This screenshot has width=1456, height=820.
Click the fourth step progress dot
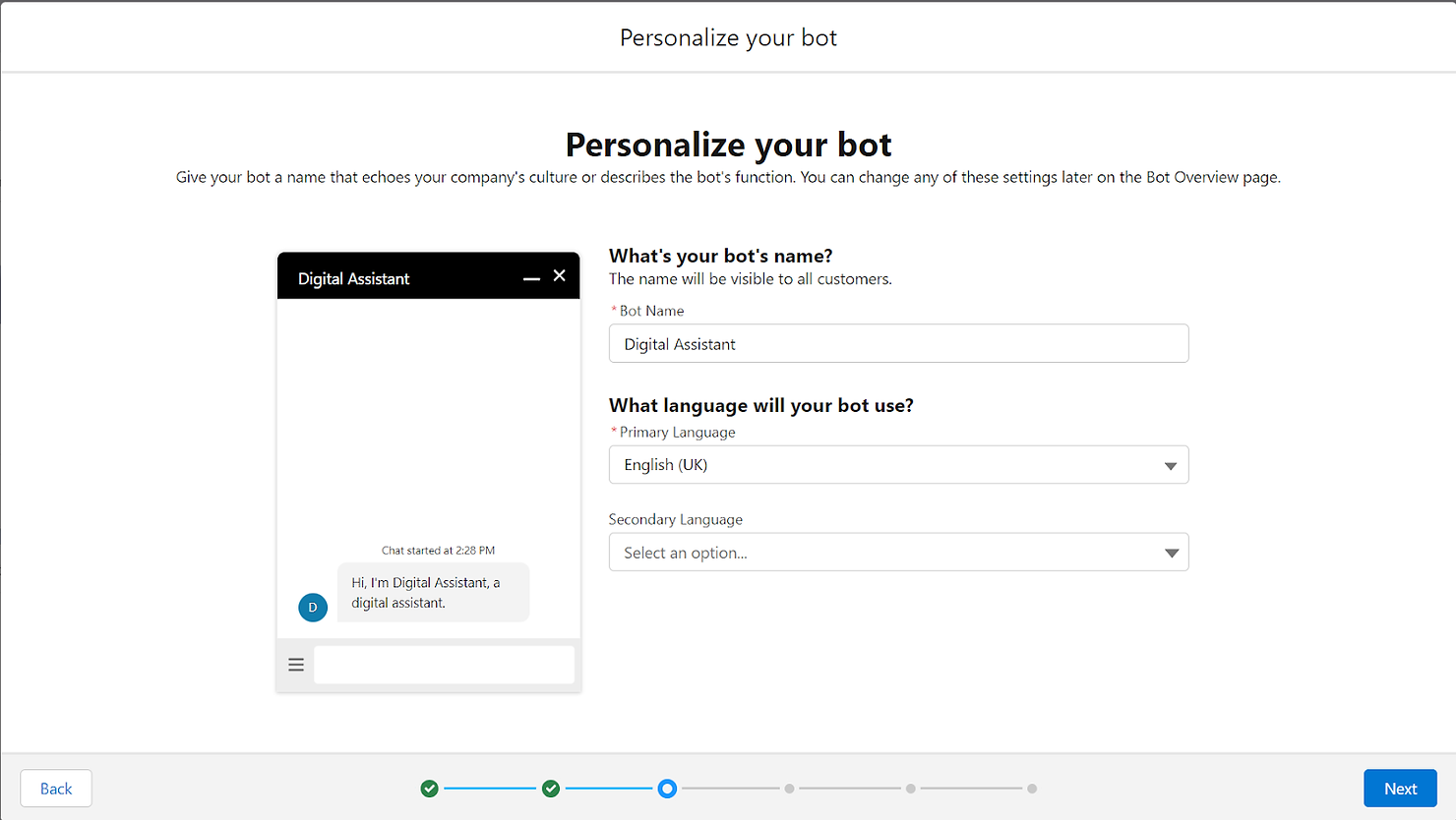789,789
